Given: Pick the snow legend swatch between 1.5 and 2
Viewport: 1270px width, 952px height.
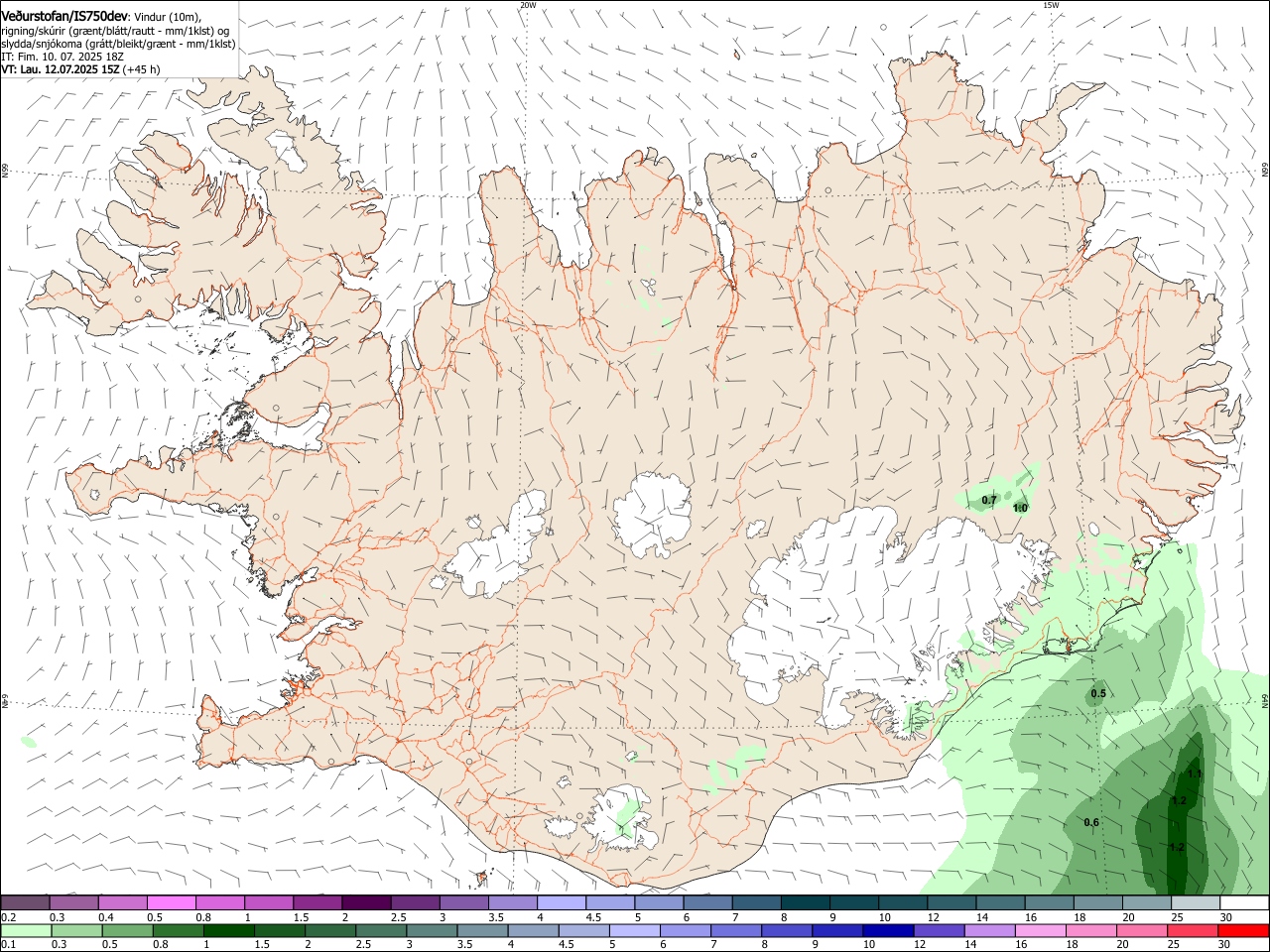Looking at the screenshot, I should click(317, 902).
